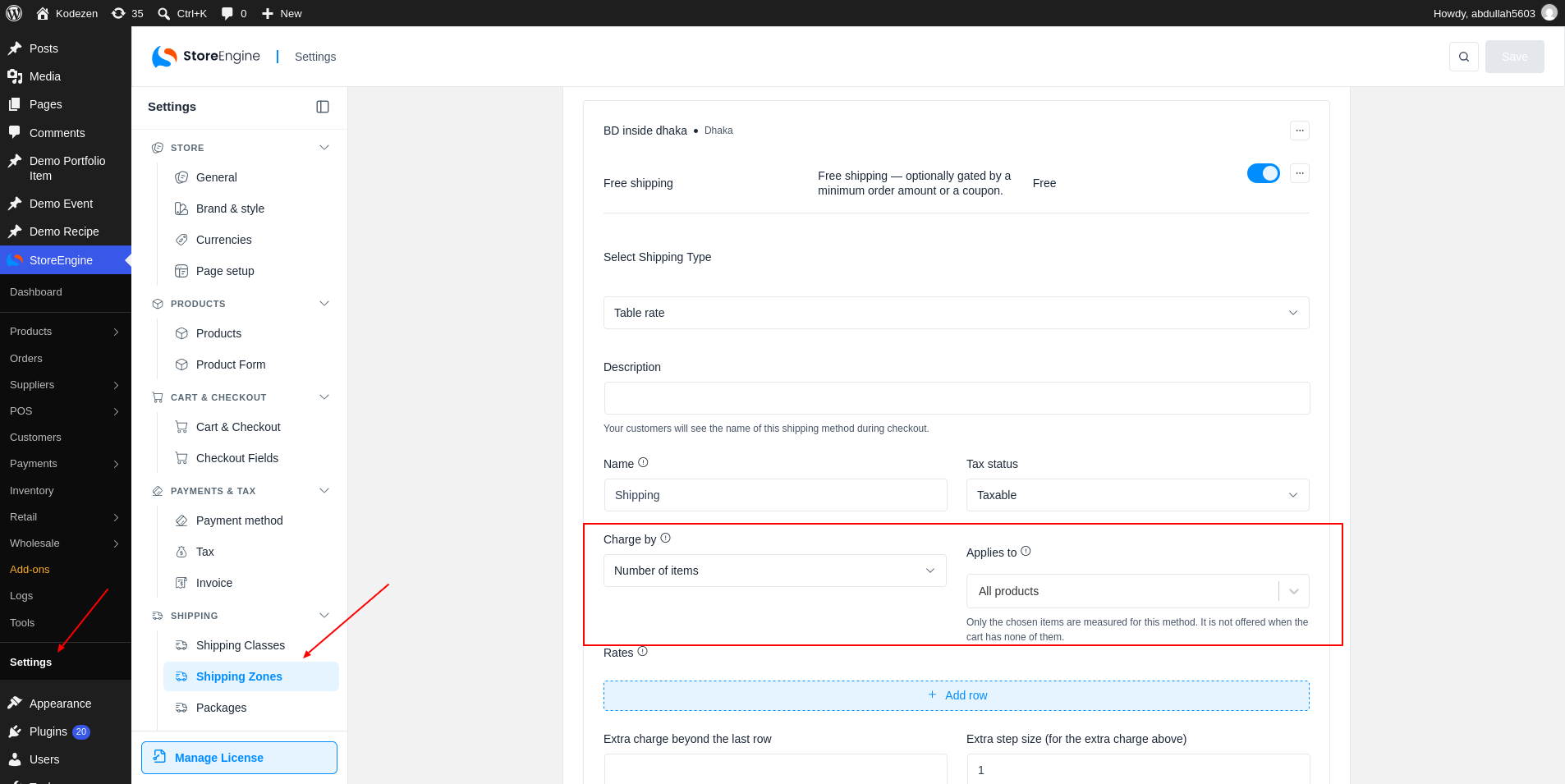
Task: Collapse the CART & CHECKOUT section
Action: (x=324, y=397)
